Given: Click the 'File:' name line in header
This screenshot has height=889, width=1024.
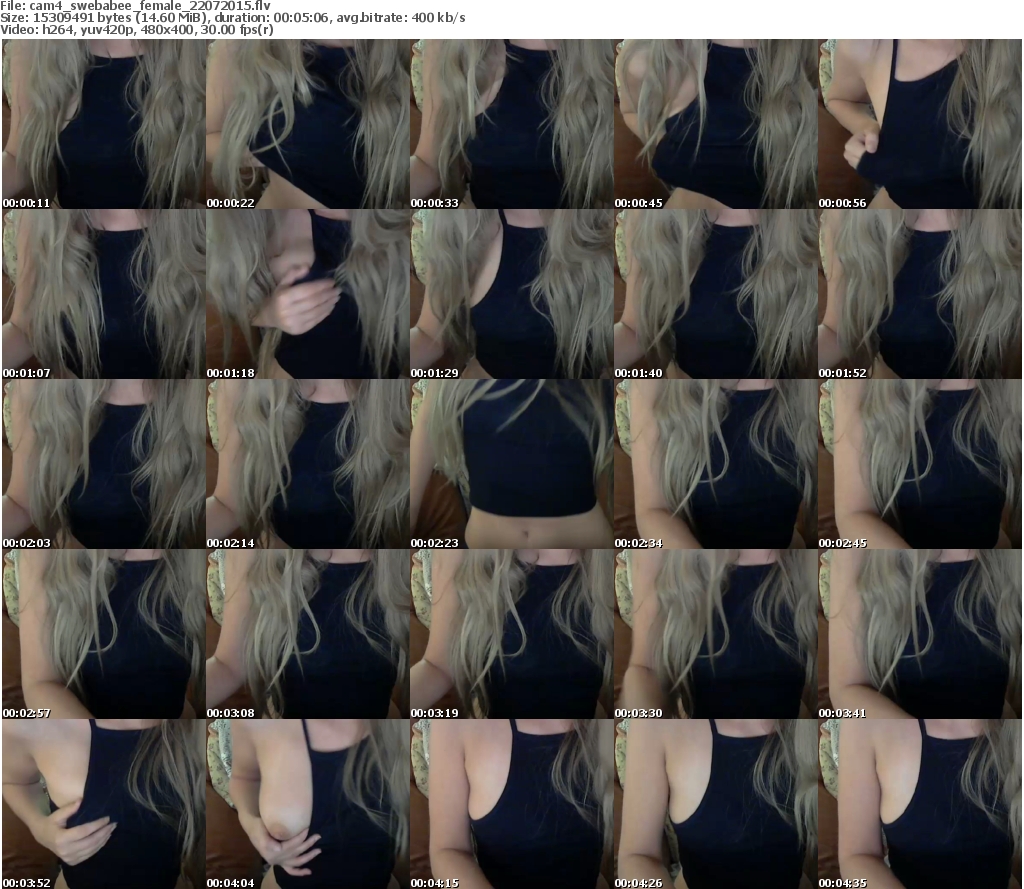Looking at the screenshot, I should click(135, 6).
